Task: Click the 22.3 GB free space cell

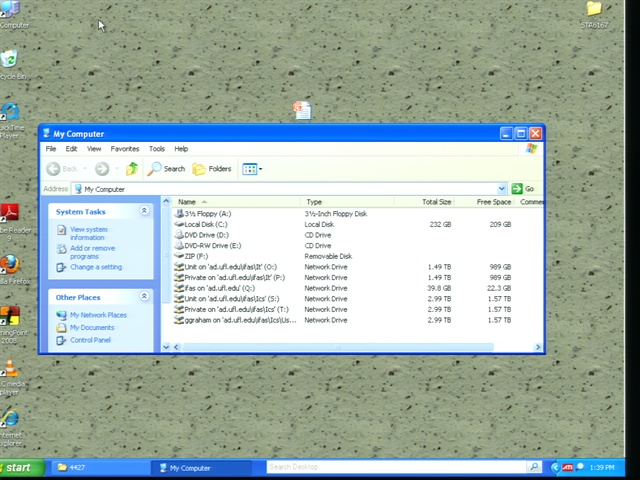Action: coord(499,288)
